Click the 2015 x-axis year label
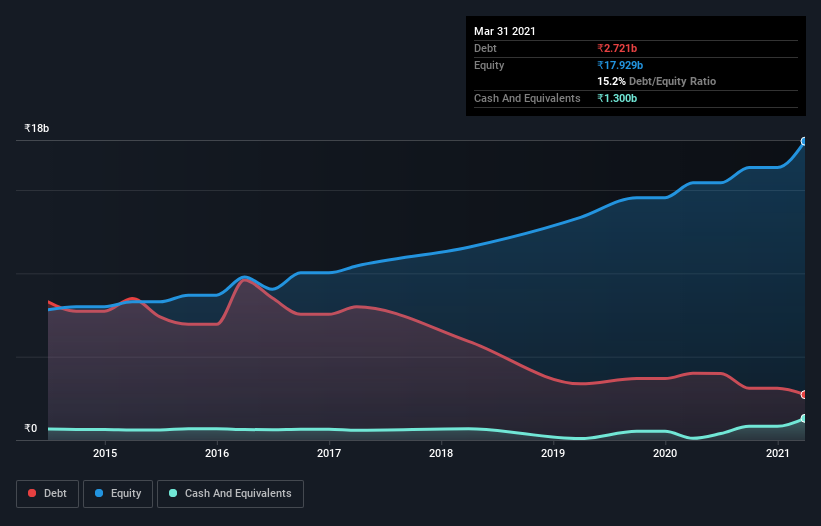The image size is (821, 526). [105, 453]
